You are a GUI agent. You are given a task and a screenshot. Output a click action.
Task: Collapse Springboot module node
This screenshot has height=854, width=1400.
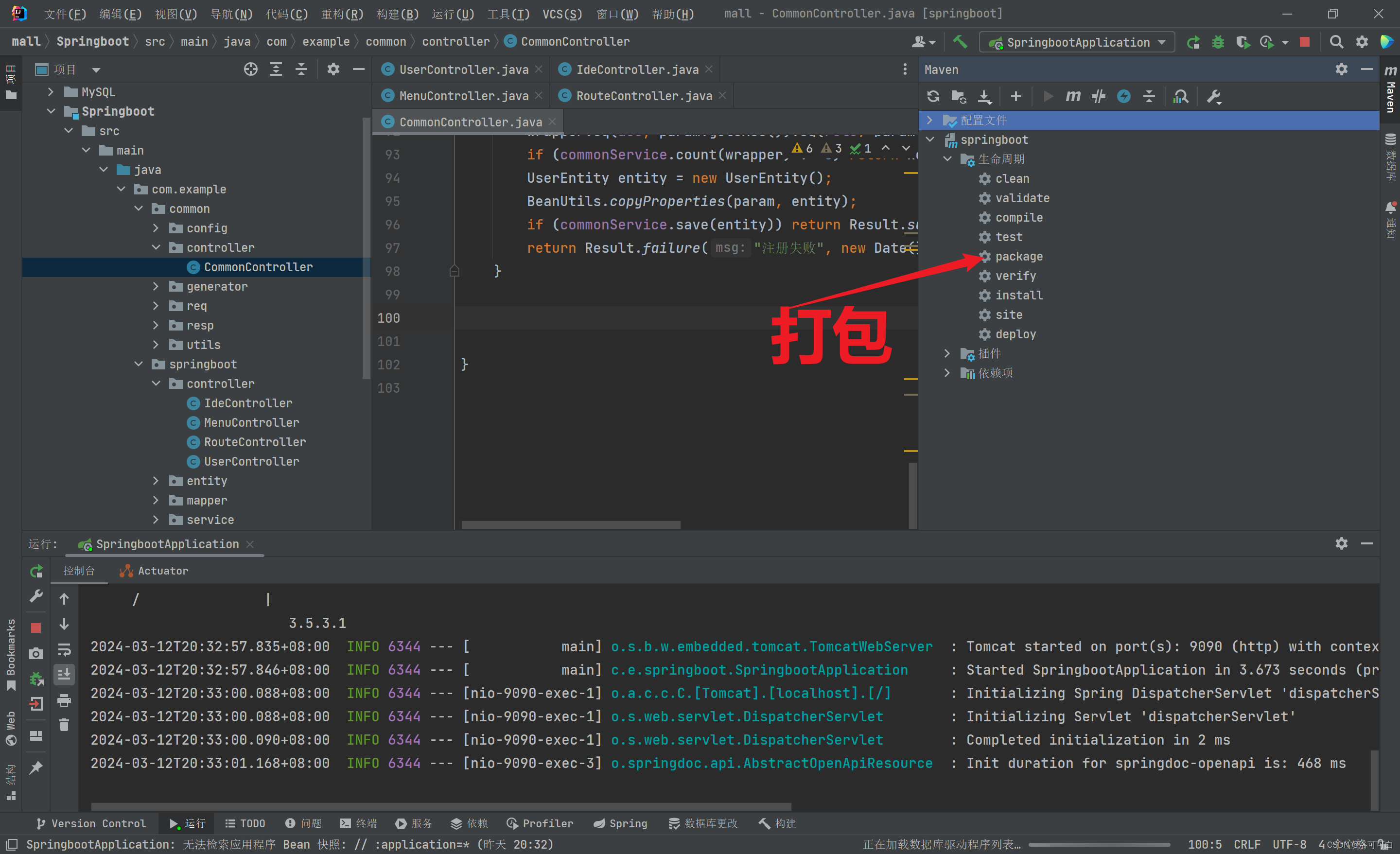51,111
